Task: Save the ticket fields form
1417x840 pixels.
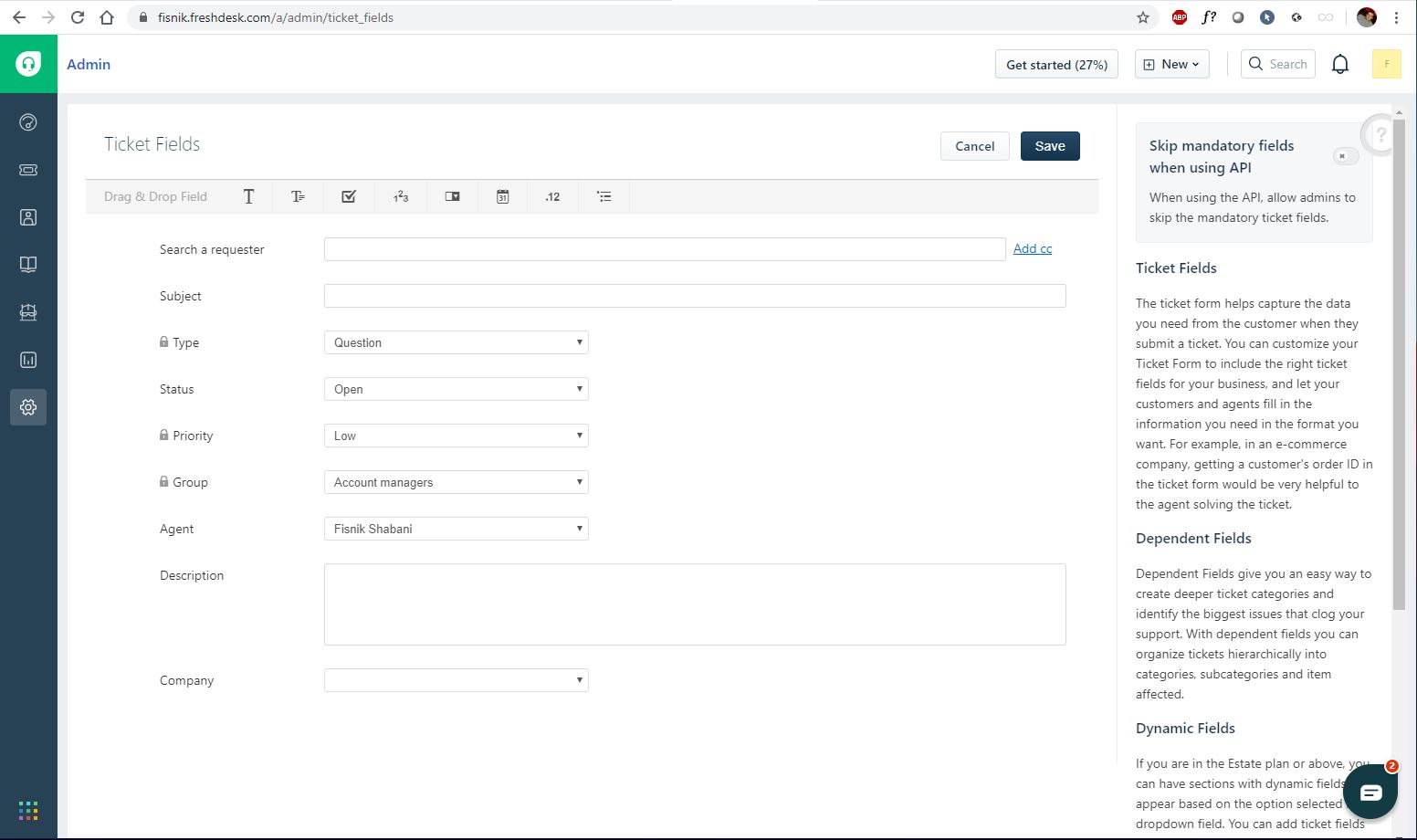Action: pos(1049,146)
